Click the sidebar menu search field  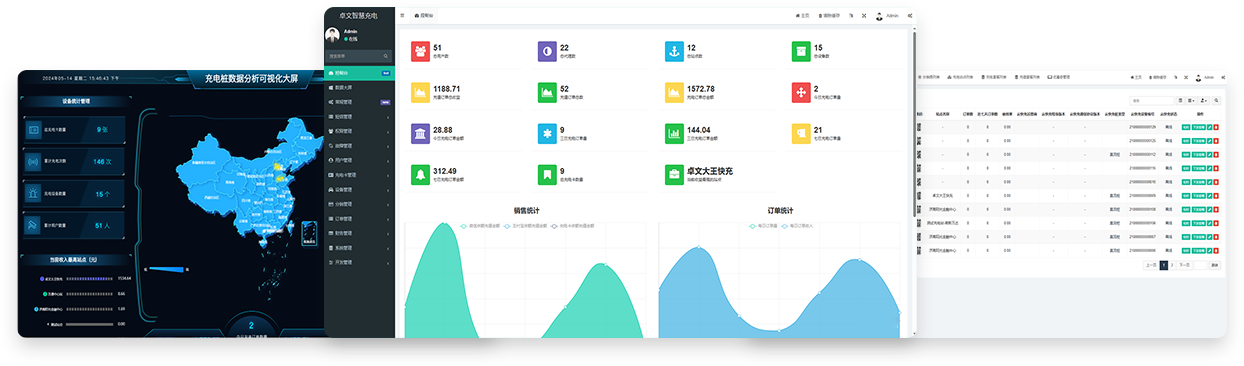tap(359, 56)
